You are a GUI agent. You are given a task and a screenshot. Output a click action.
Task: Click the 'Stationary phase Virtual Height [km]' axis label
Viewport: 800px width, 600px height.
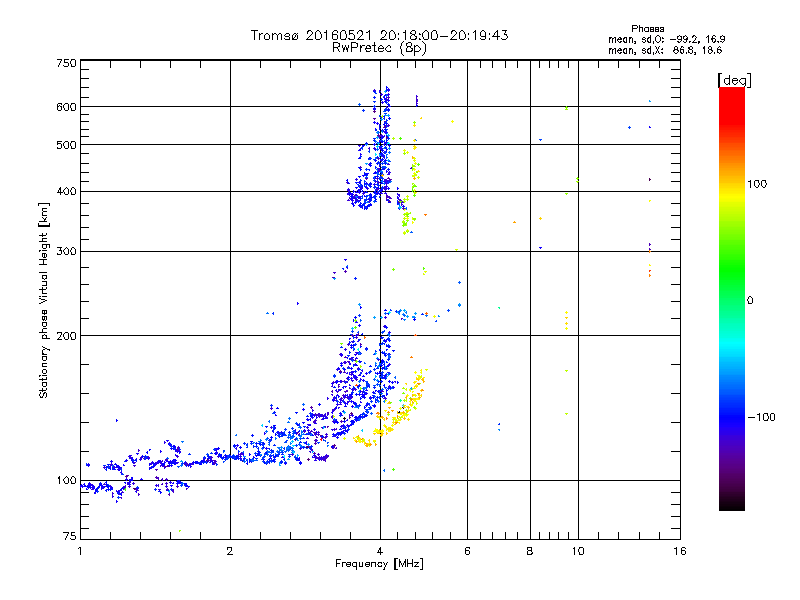coord(44,300)
